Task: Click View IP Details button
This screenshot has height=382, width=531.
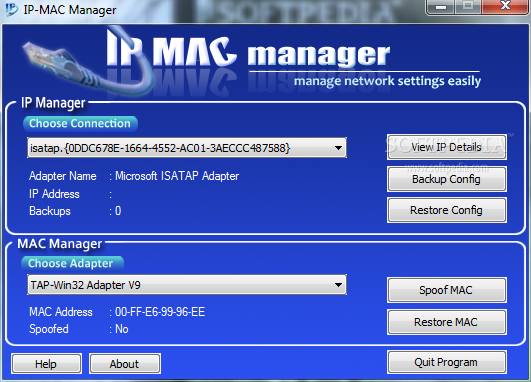Action: click(447, 147)
